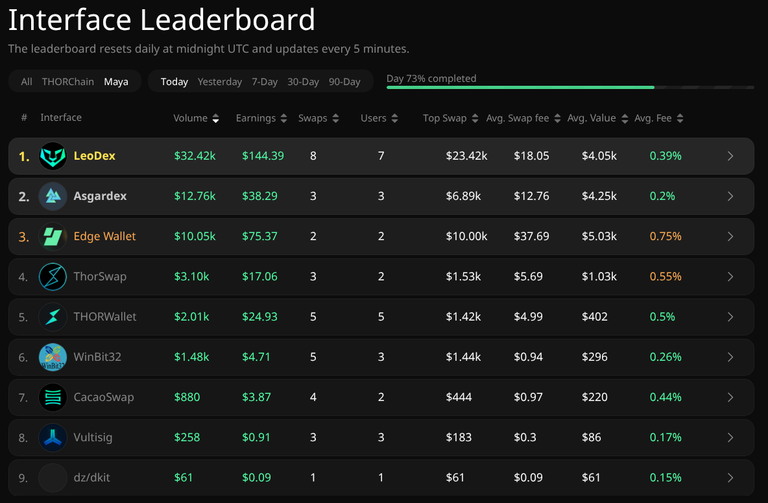
Task: Click the Earnings column header label
Action: [256, 118]
